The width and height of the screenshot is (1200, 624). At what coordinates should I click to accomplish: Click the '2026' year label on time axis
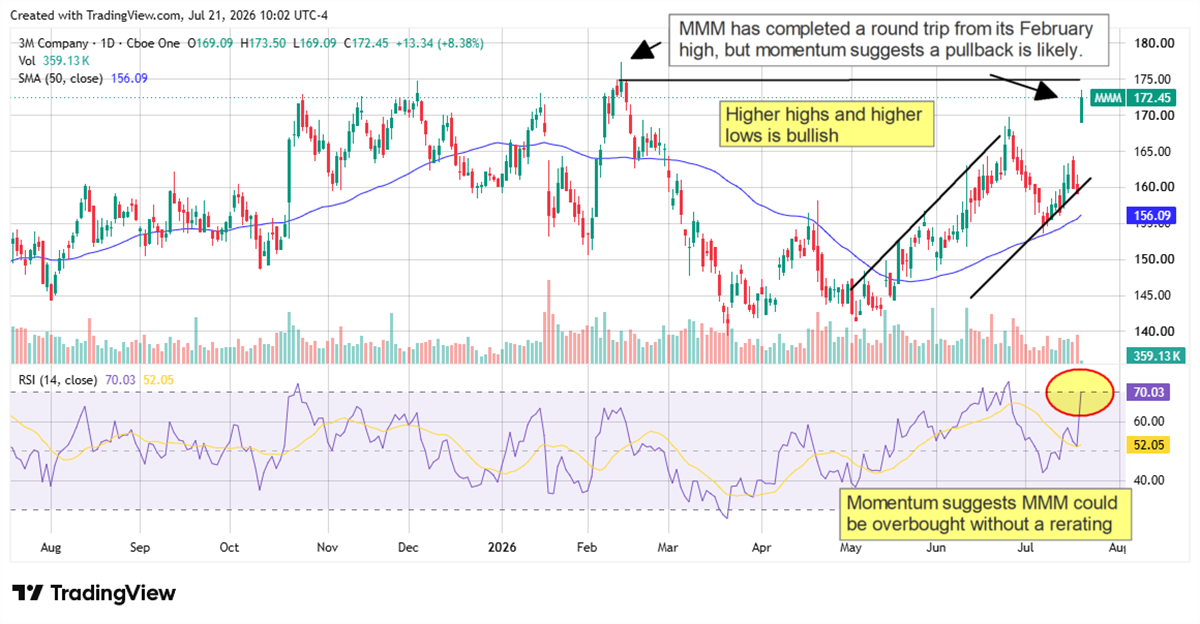click(502, 548)
